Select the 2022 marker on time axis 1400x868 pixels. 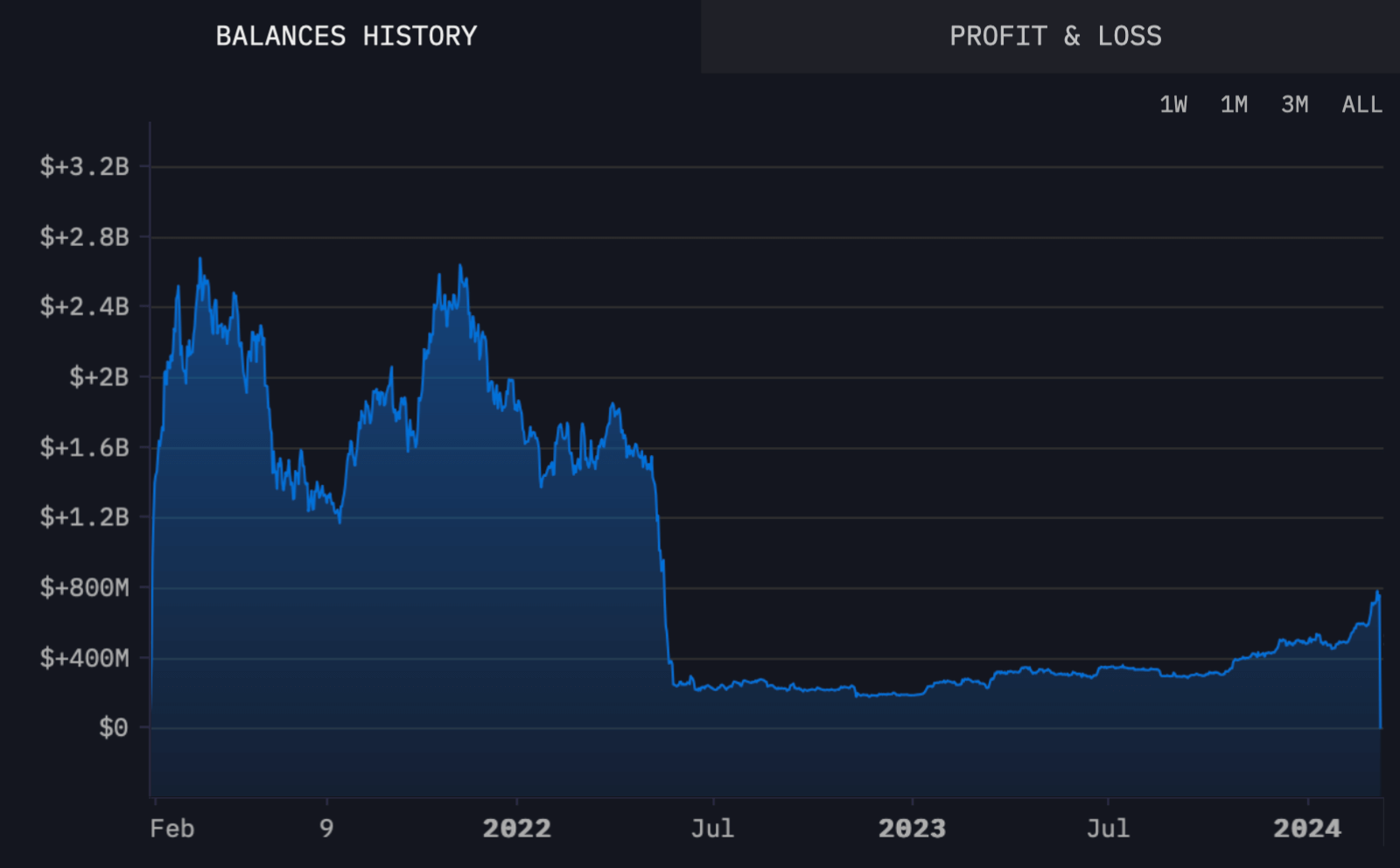[516, 829]
